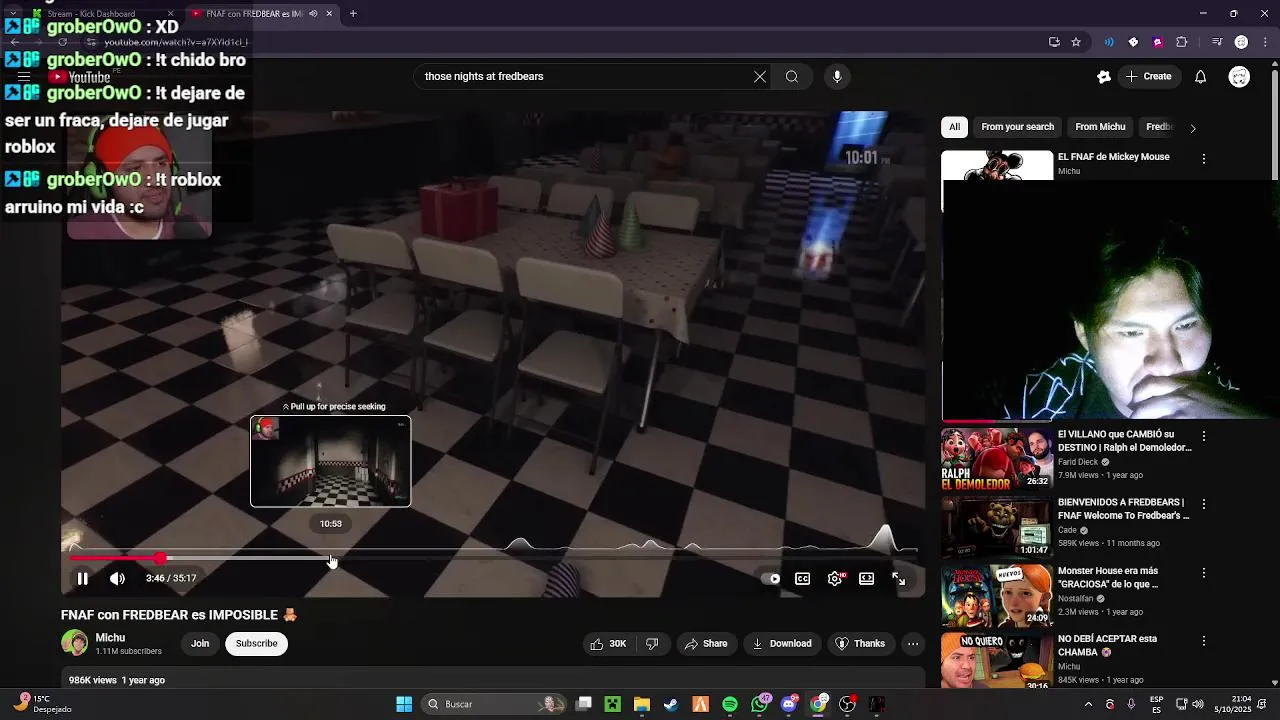
Task: Mute the FNAF tab with its speaker icon
Action: tap(313, 14)
